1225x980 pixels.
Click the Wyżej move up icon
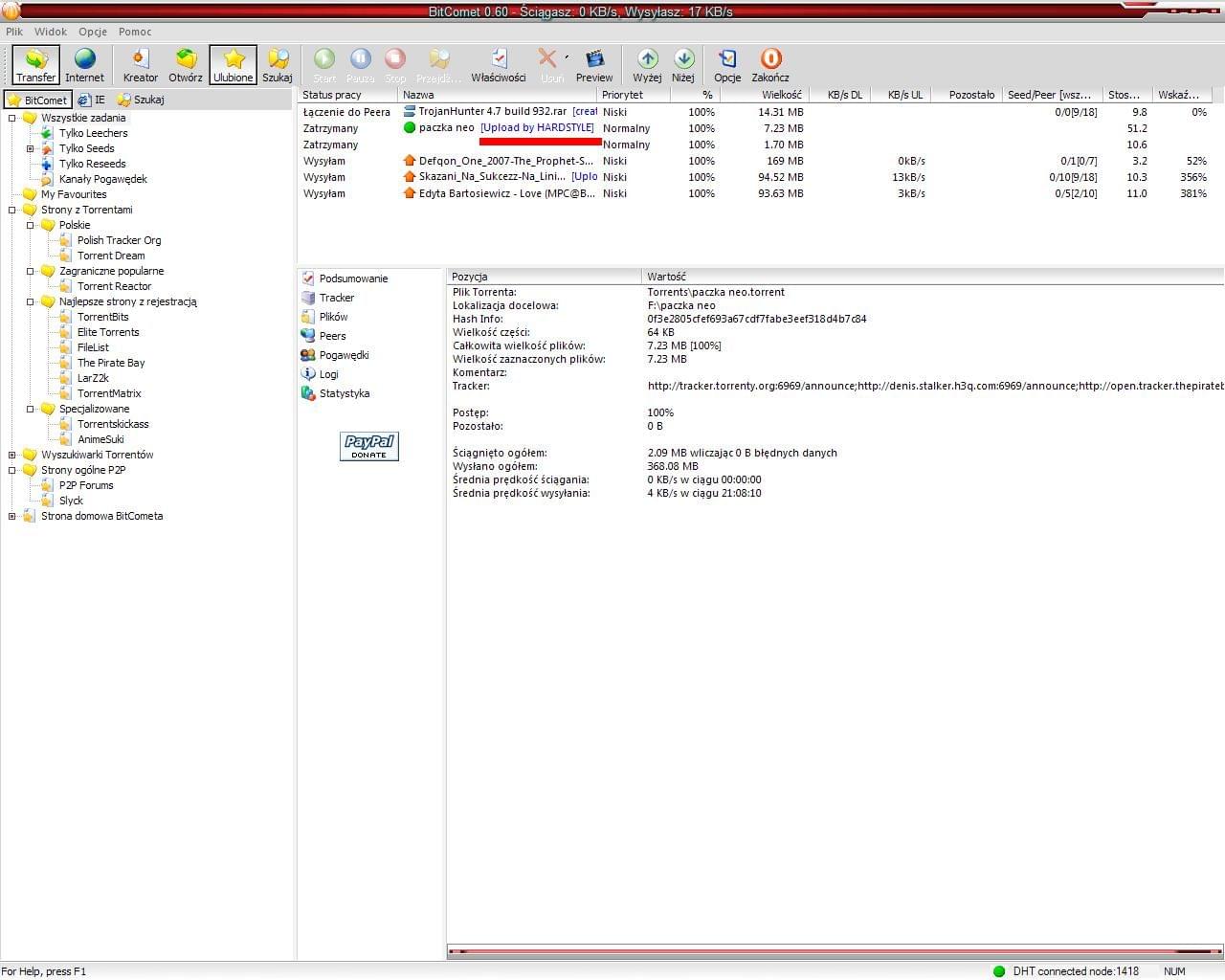point(647,65)
